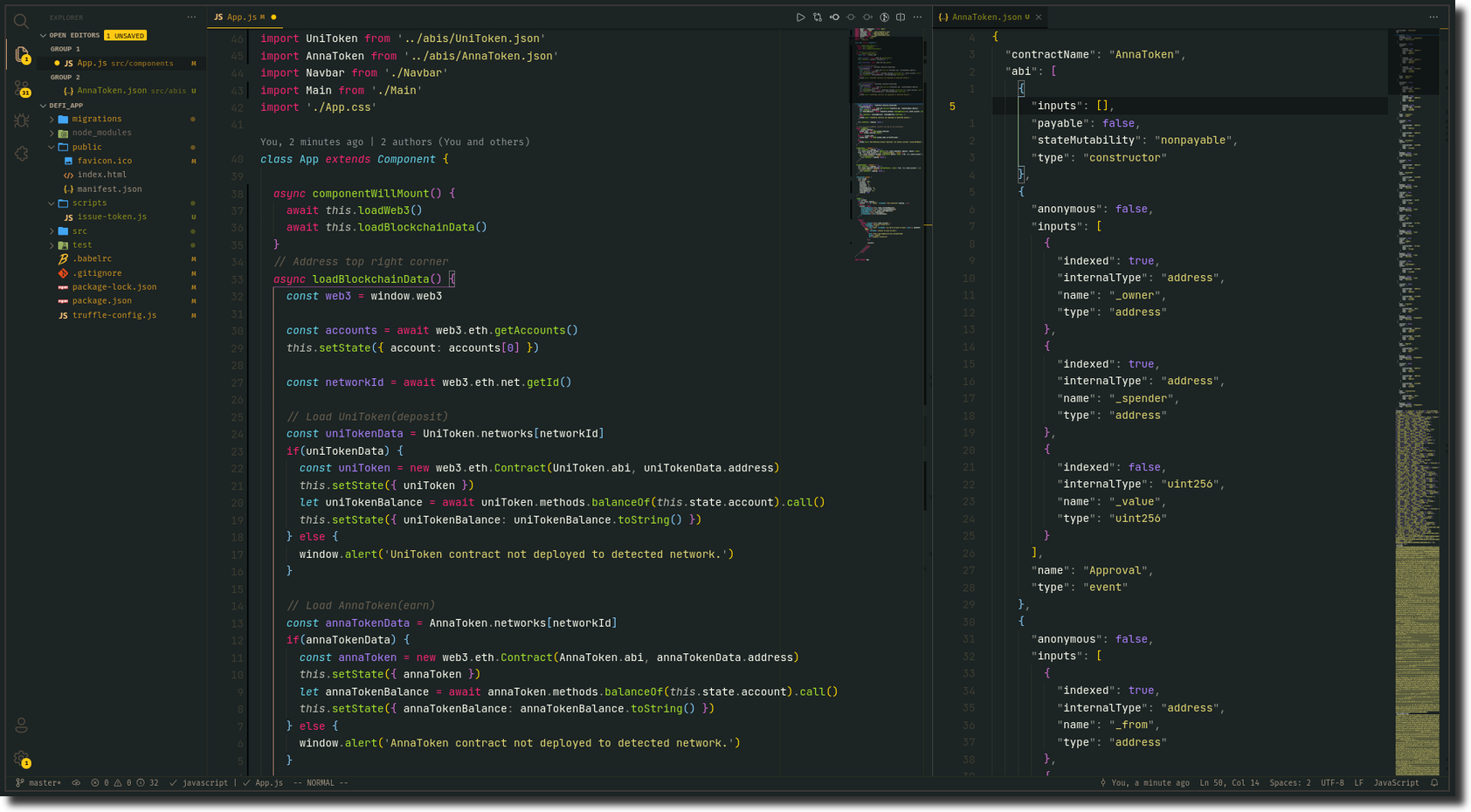Image resolution: width=1471 pixels, height=812 pixels.
Task: Click the npm icon beside package-lock.json
Action: coord(63,287)
